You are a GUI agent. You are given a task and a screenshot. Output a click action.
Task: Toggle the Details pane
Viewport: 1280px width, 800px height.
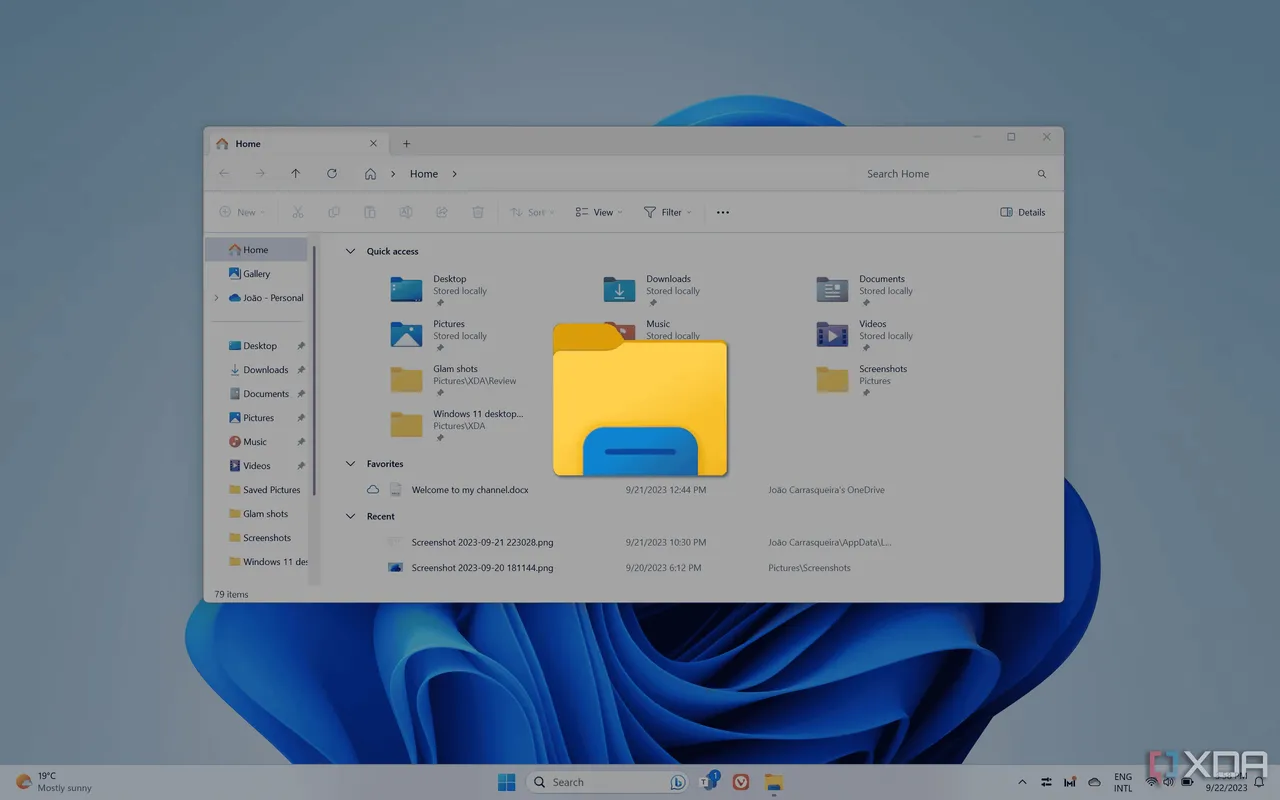tap(1022, 212)
